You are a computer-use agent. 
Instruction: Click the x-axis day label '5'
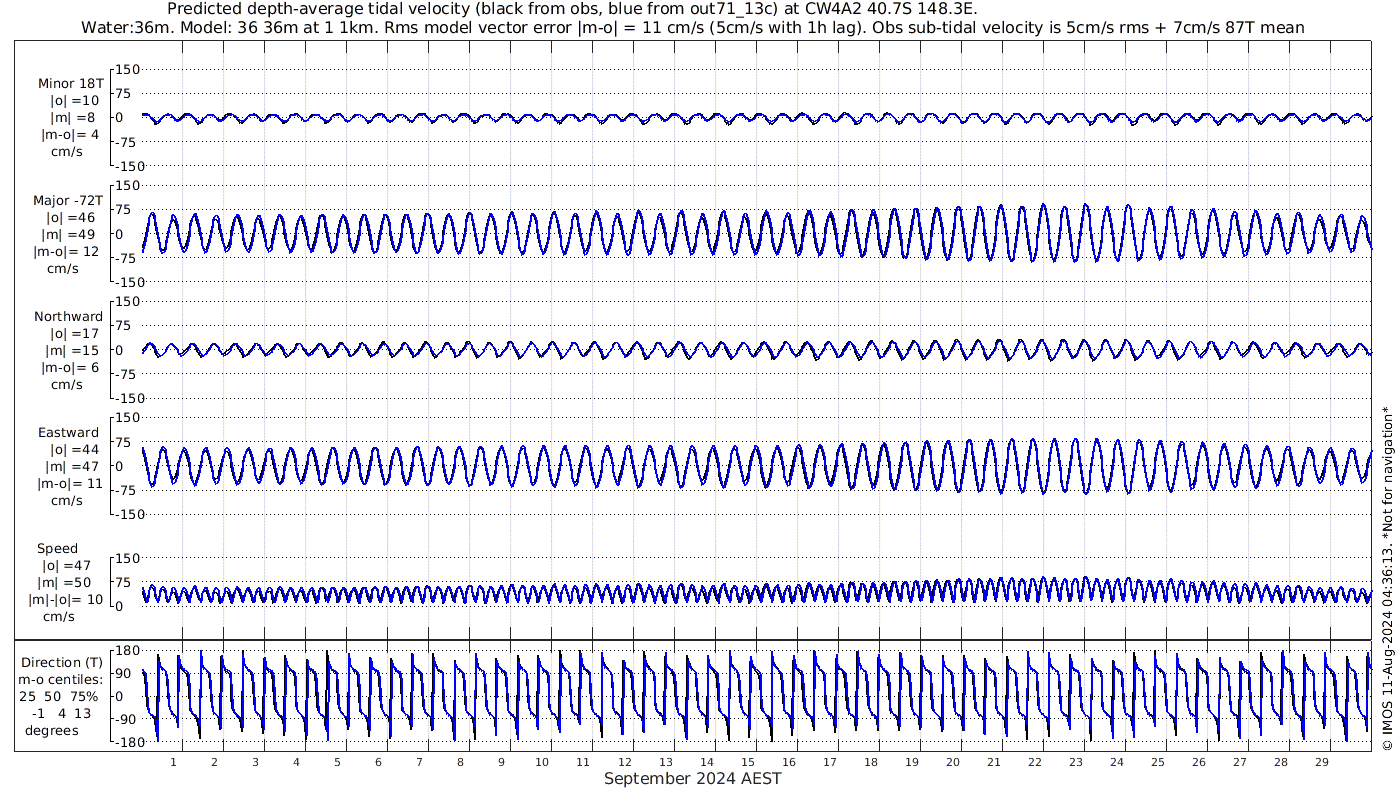(337, 762)
